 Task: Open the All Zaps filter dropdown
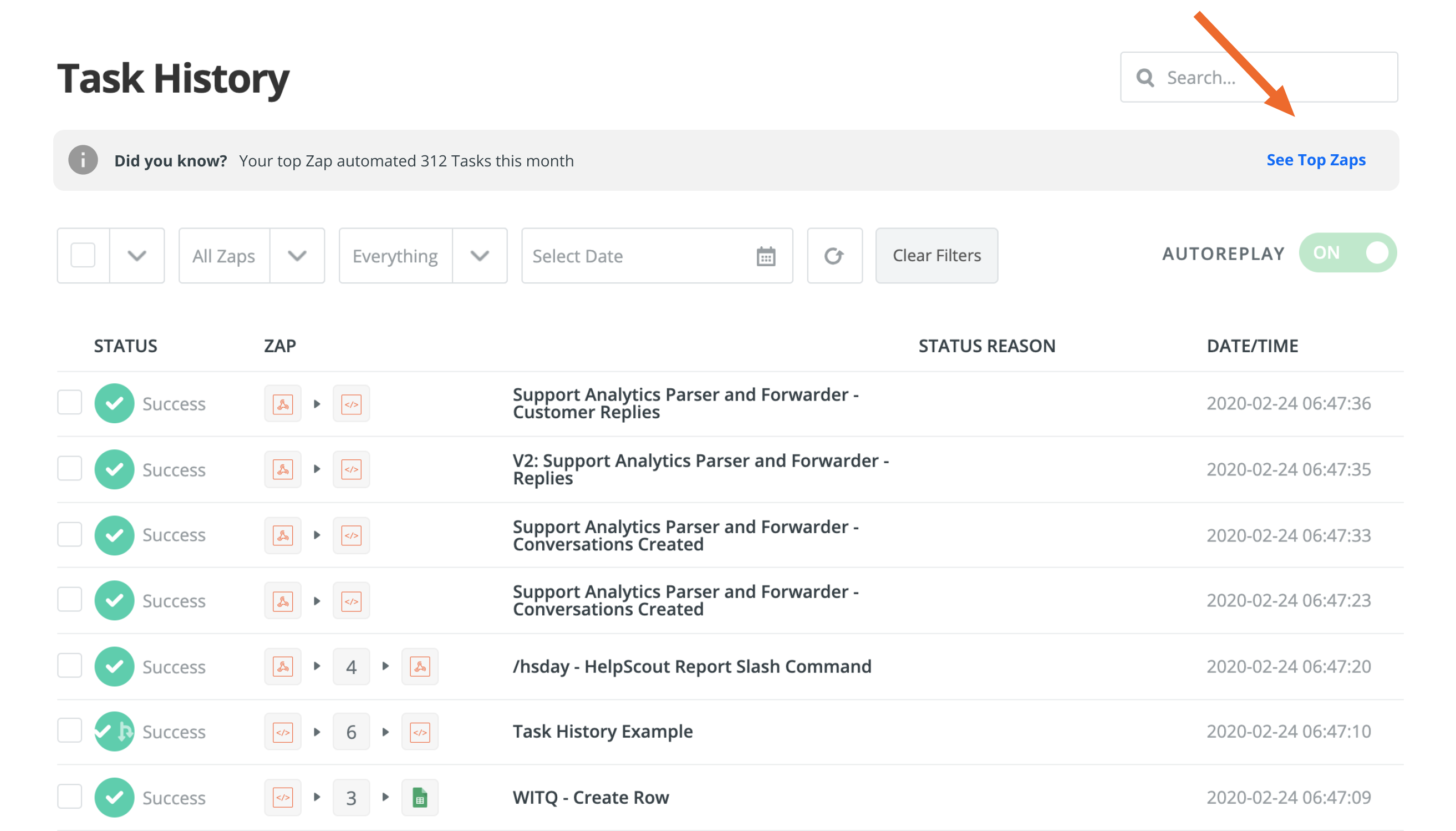tap(252, 256)
